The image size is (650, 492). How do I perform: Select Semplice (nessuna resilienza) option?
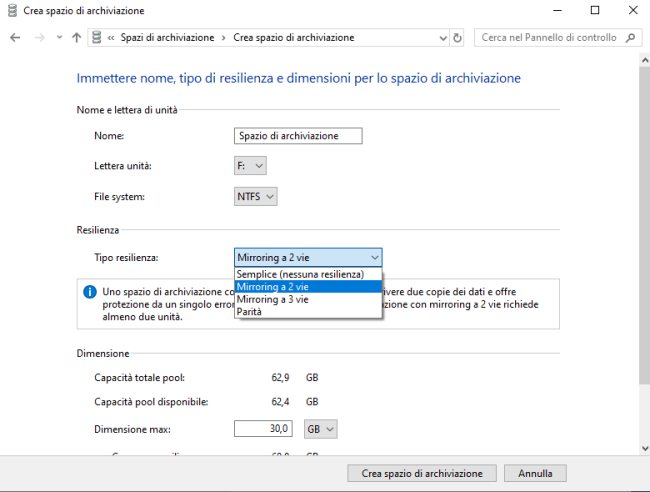(307, 274)
